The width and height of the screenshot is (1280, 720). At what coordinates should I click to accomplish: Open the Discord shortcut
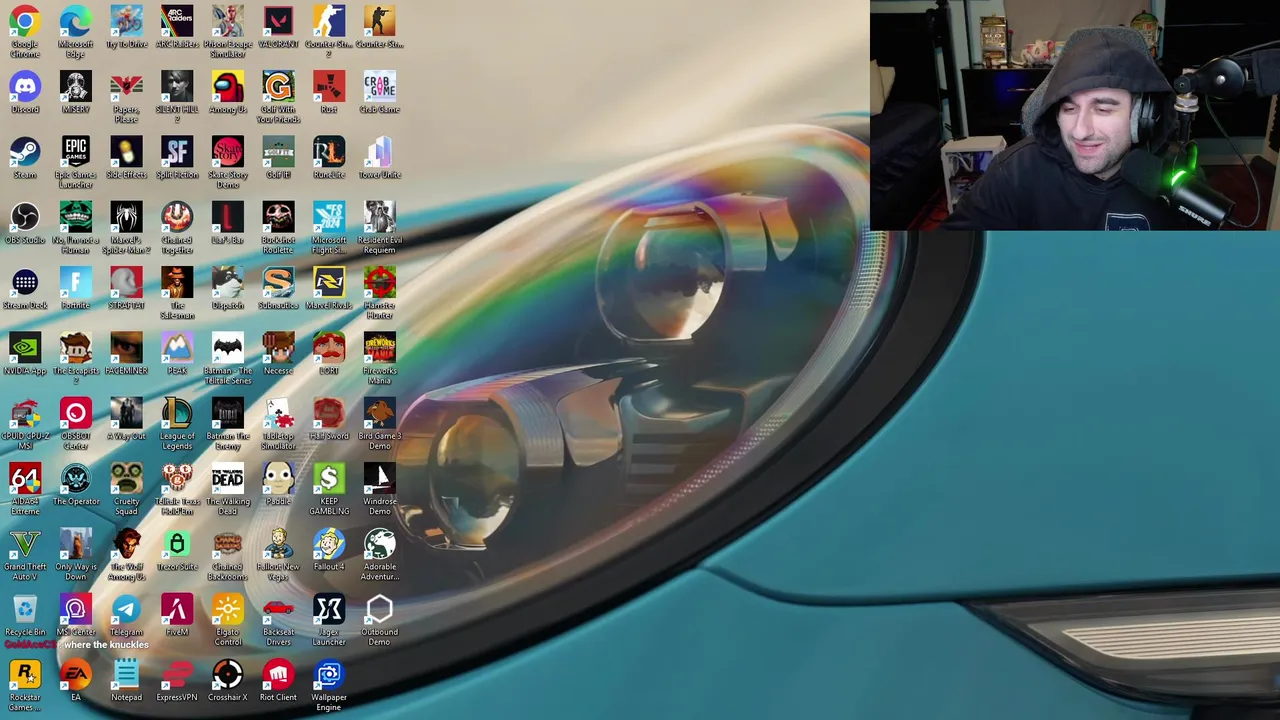tap(25, 87)
